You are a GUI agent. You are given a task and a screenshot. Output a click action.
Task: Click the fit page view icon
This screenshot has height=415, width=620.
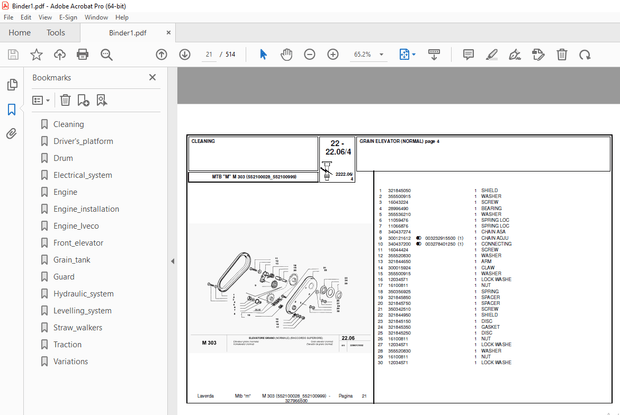(404, 55)
